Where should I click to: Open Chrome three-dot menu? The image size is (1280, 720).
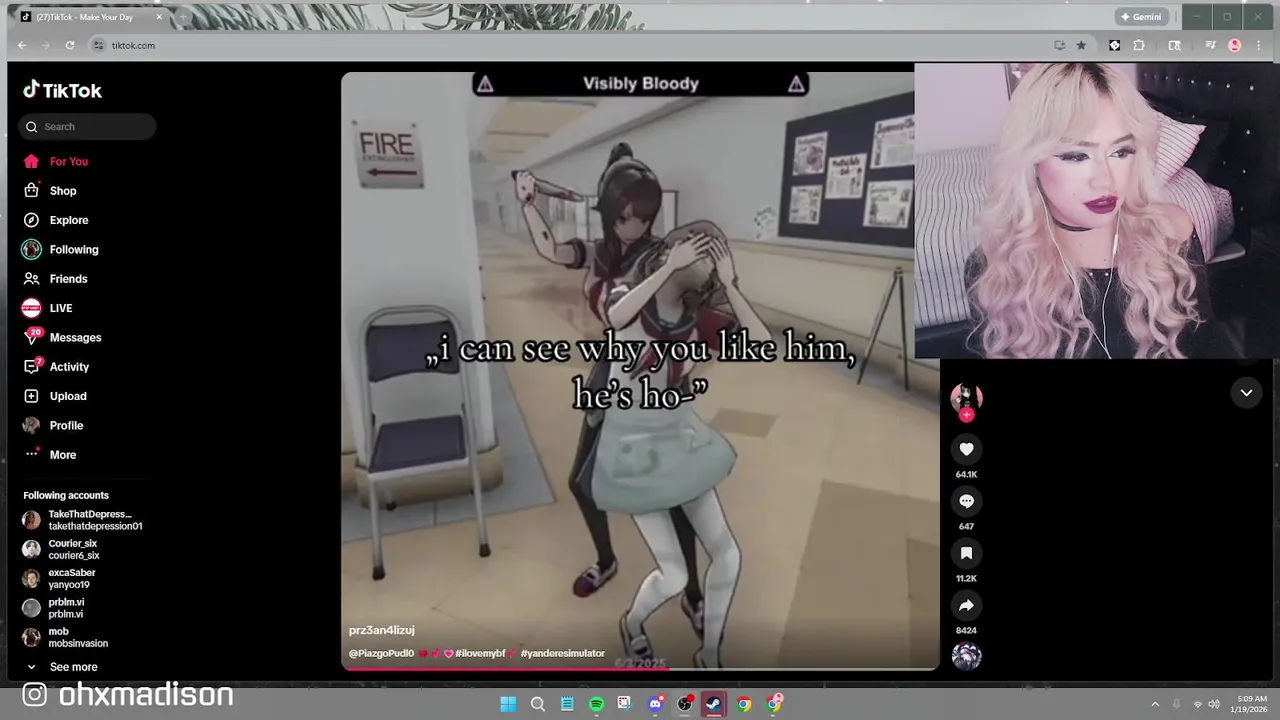(x=1258, y=45)
